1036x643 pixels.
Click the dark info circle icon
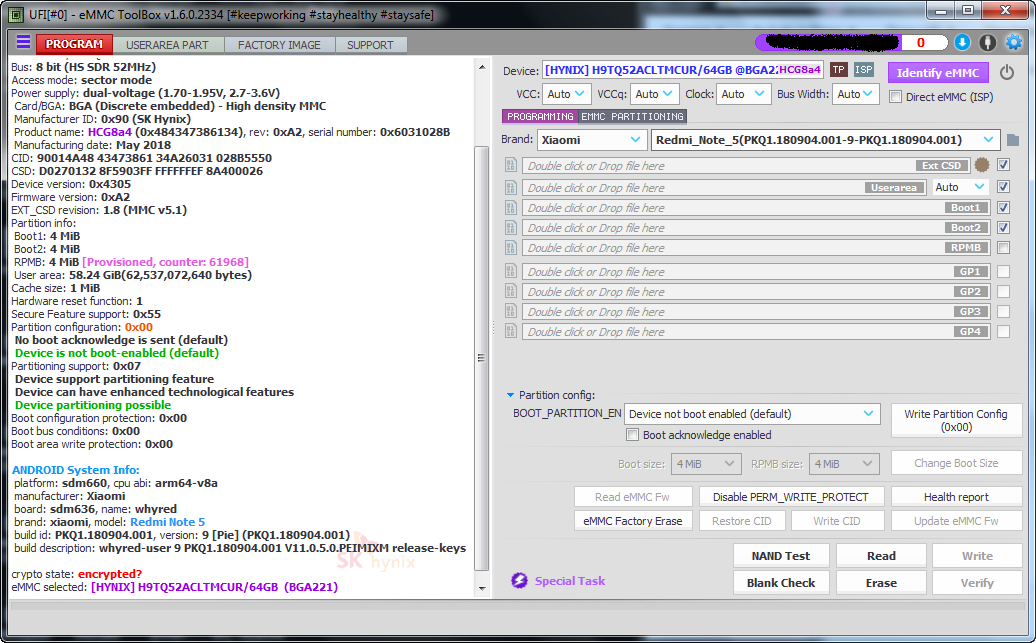point(987,42)
